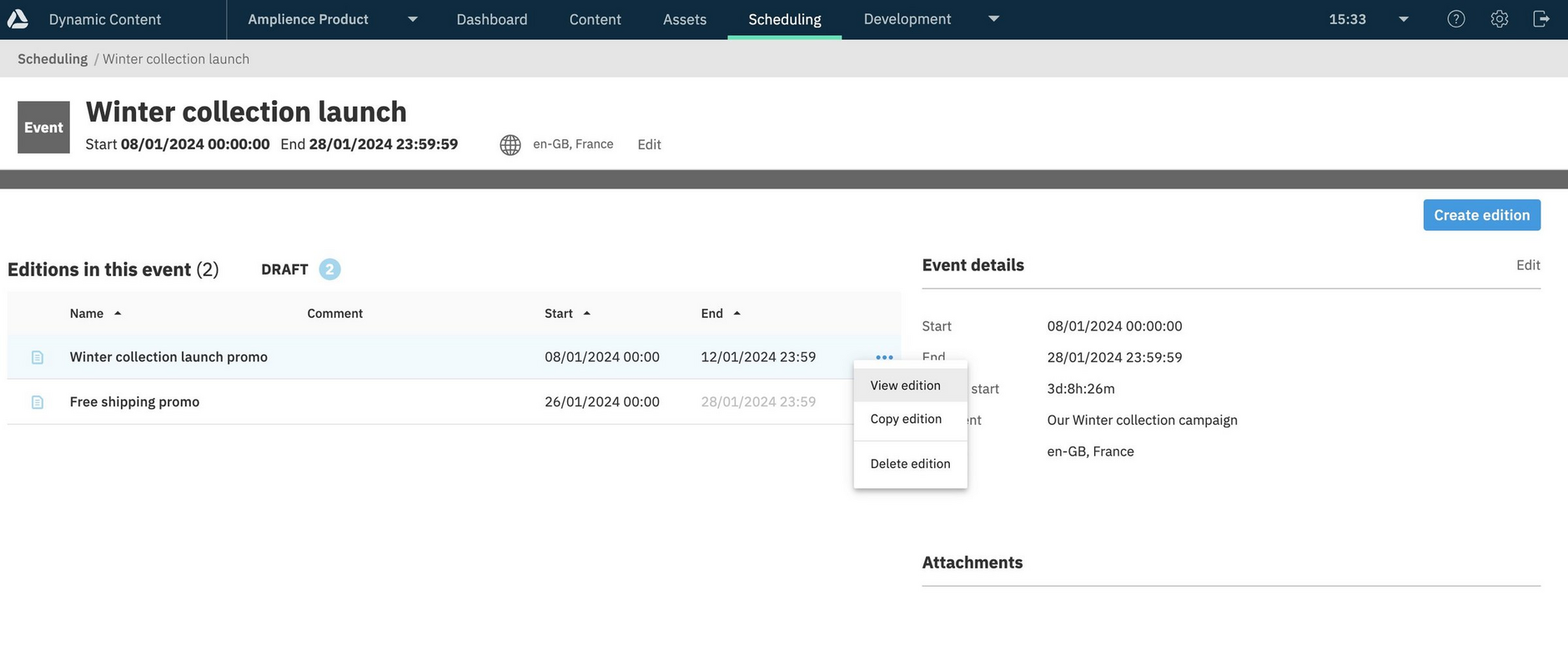Screen dimensions: 1568x670
Task: Click start date 26/01/2024 00:00 in table
Action: pos(602,402)
